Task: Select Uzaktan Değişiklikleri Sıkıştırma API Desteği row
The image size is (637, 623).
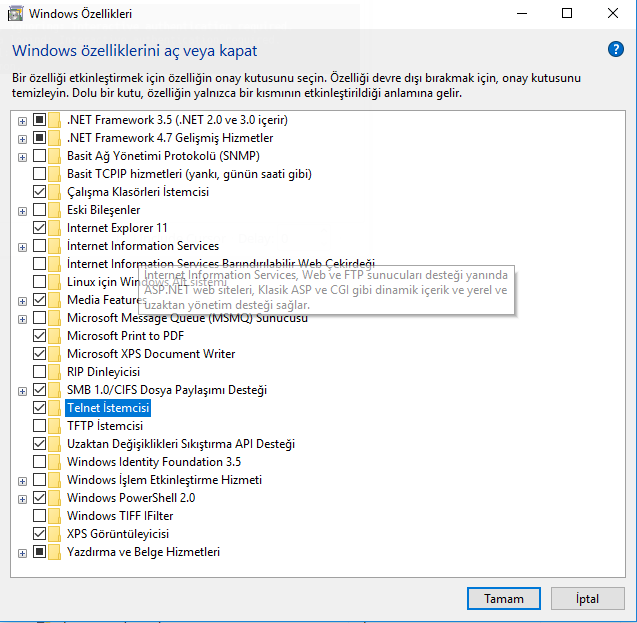Action: point(181,444)
